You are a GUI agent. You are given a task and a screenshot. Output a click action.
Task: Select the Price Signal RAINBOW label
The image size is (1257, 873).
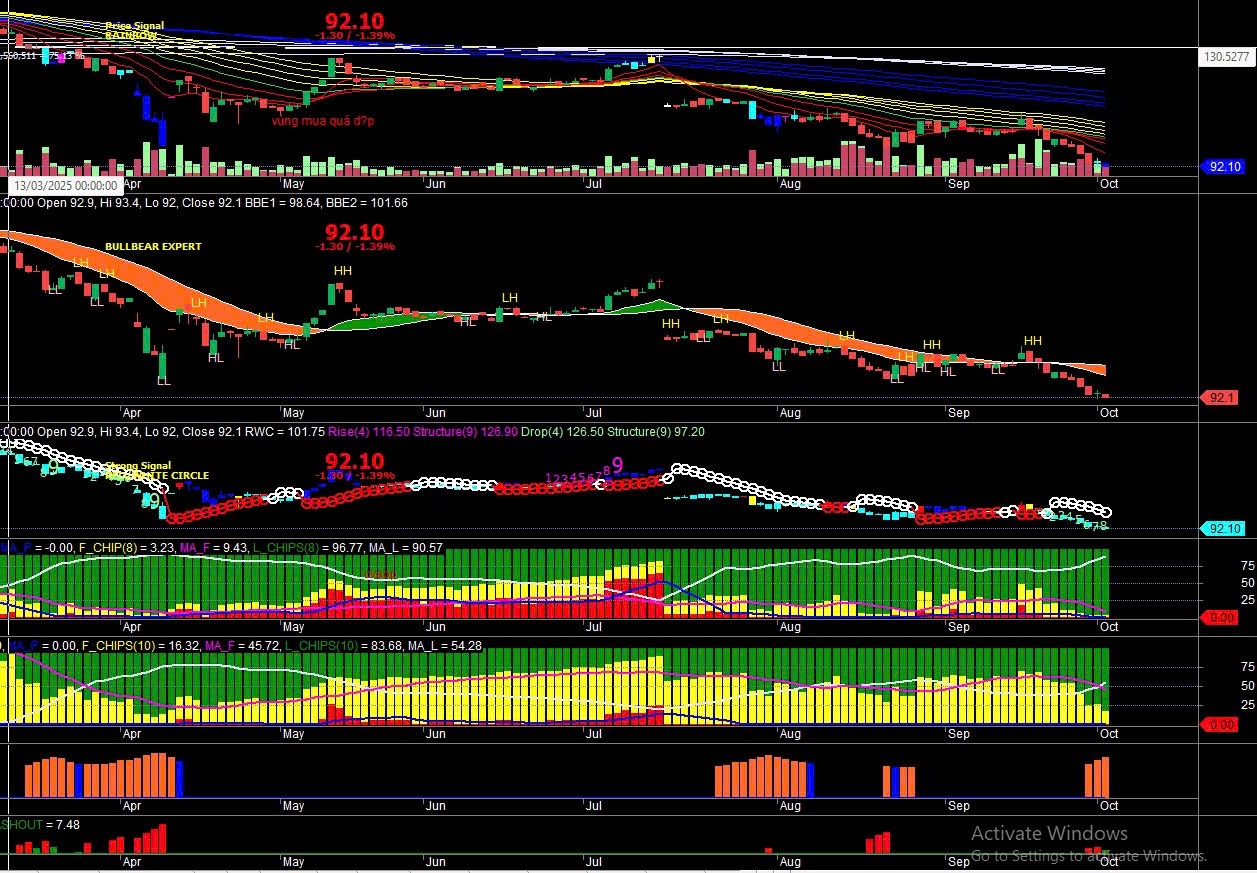134,30
